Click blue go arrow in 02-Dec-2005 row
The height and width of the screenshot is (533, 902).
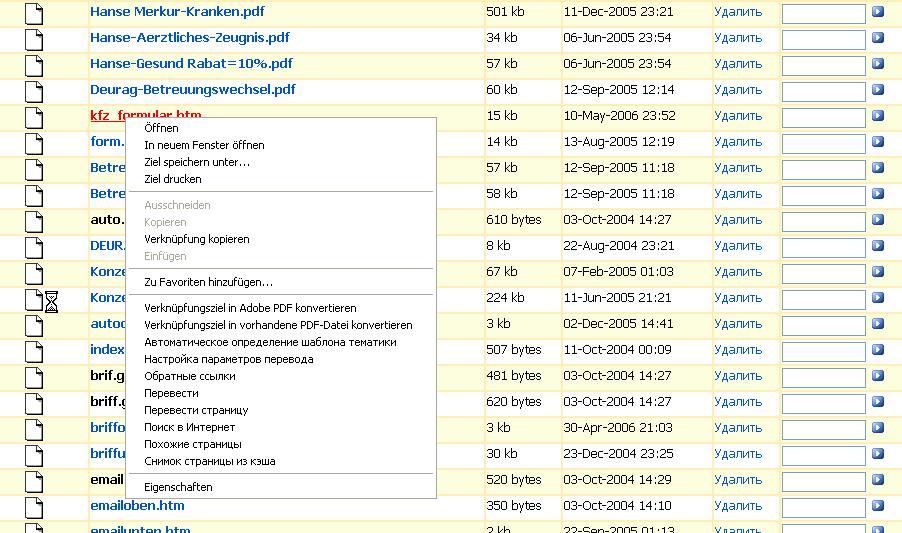click(878, 324)
